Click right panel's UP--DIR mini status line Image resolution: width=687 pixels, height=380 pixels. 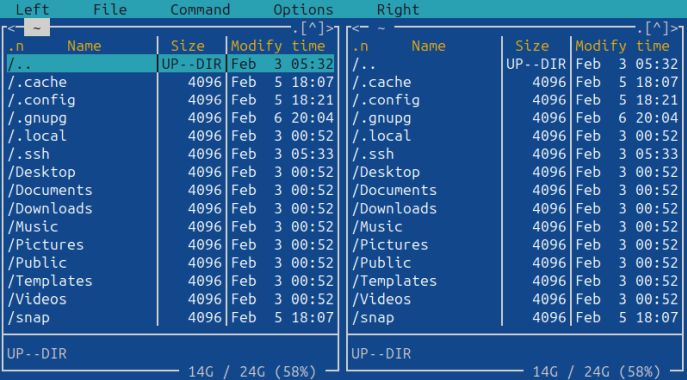tap(381, 353)
